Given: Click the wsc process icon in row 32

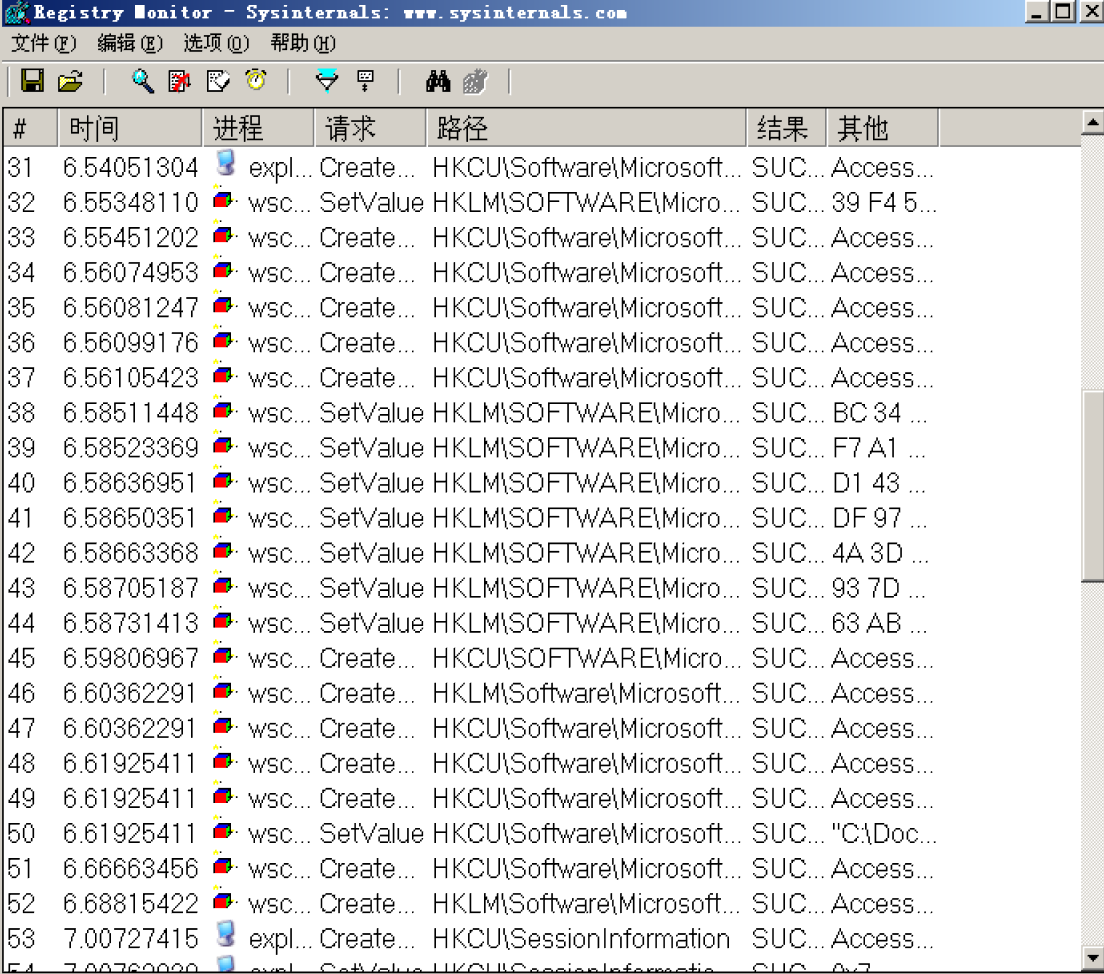Looking at the screenshot, I should pos(225,201).
